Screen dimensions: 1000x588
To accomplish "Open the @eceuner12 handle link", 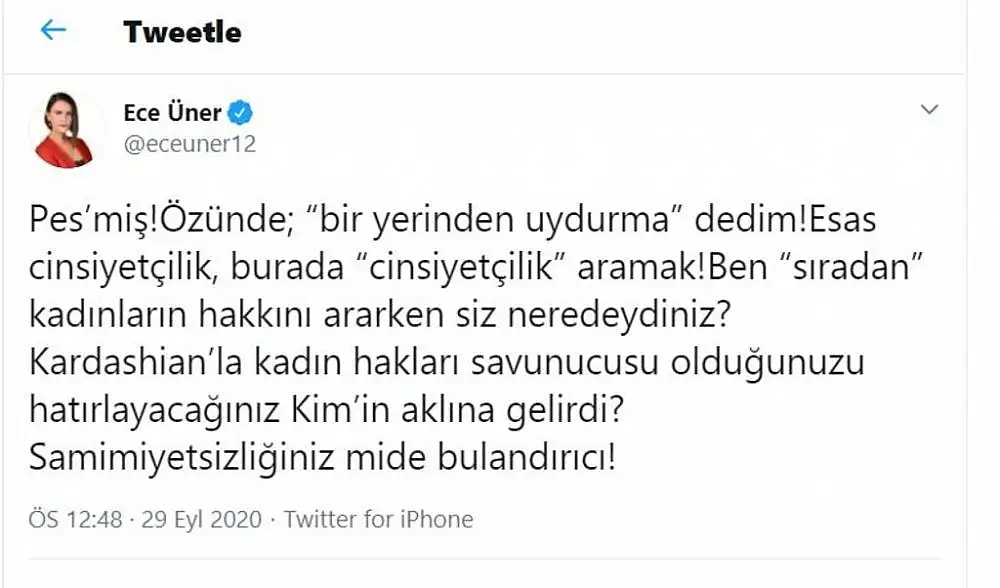I will pos(190,144).
